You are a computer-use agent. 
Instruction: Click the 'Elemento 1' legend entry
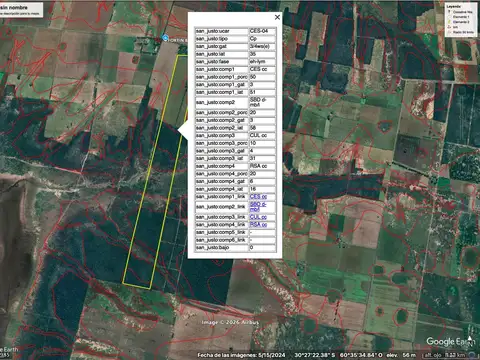click(461, 17)
